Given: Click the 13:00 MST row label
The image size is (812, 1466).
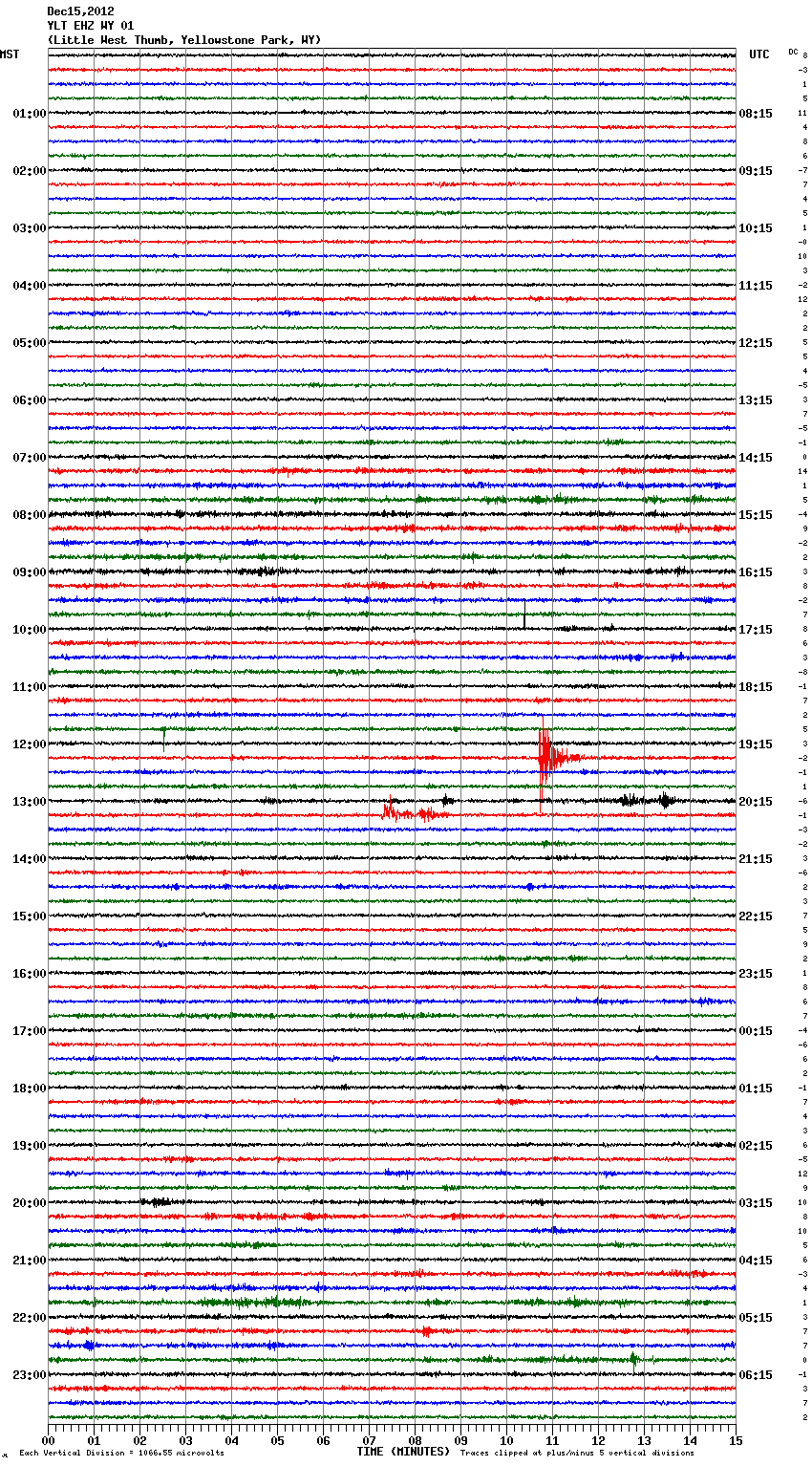Looking at the screenshot, I should point(30,802).
